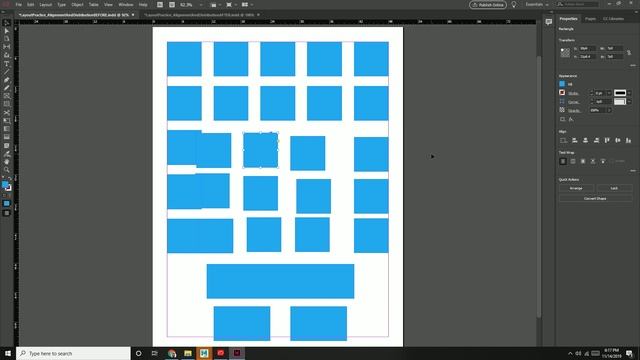Click the fill and stroke swatch in toolbox
640x360 pixels.
coord(6,186)
